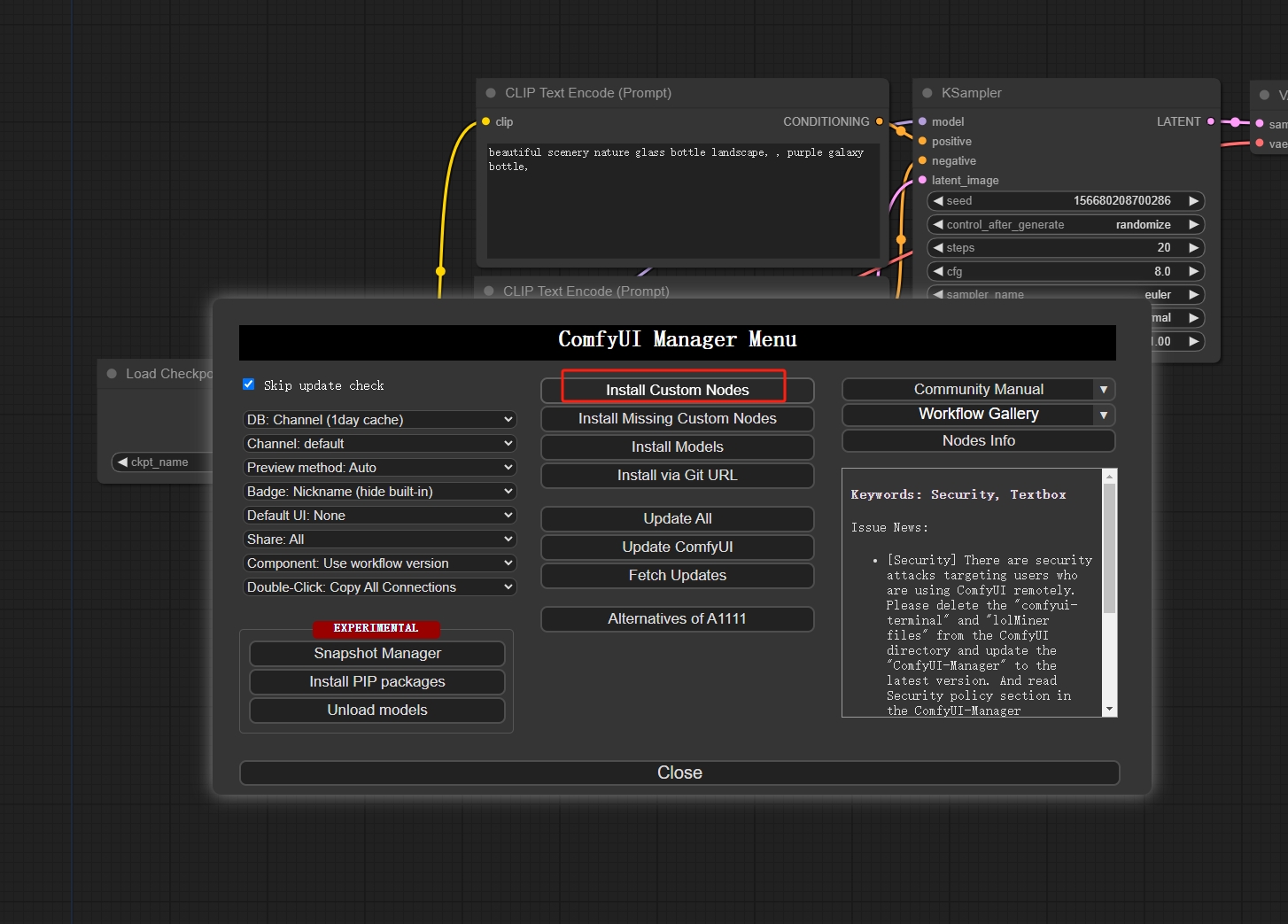Click KSampler's latent_image input port

point(923,180)
